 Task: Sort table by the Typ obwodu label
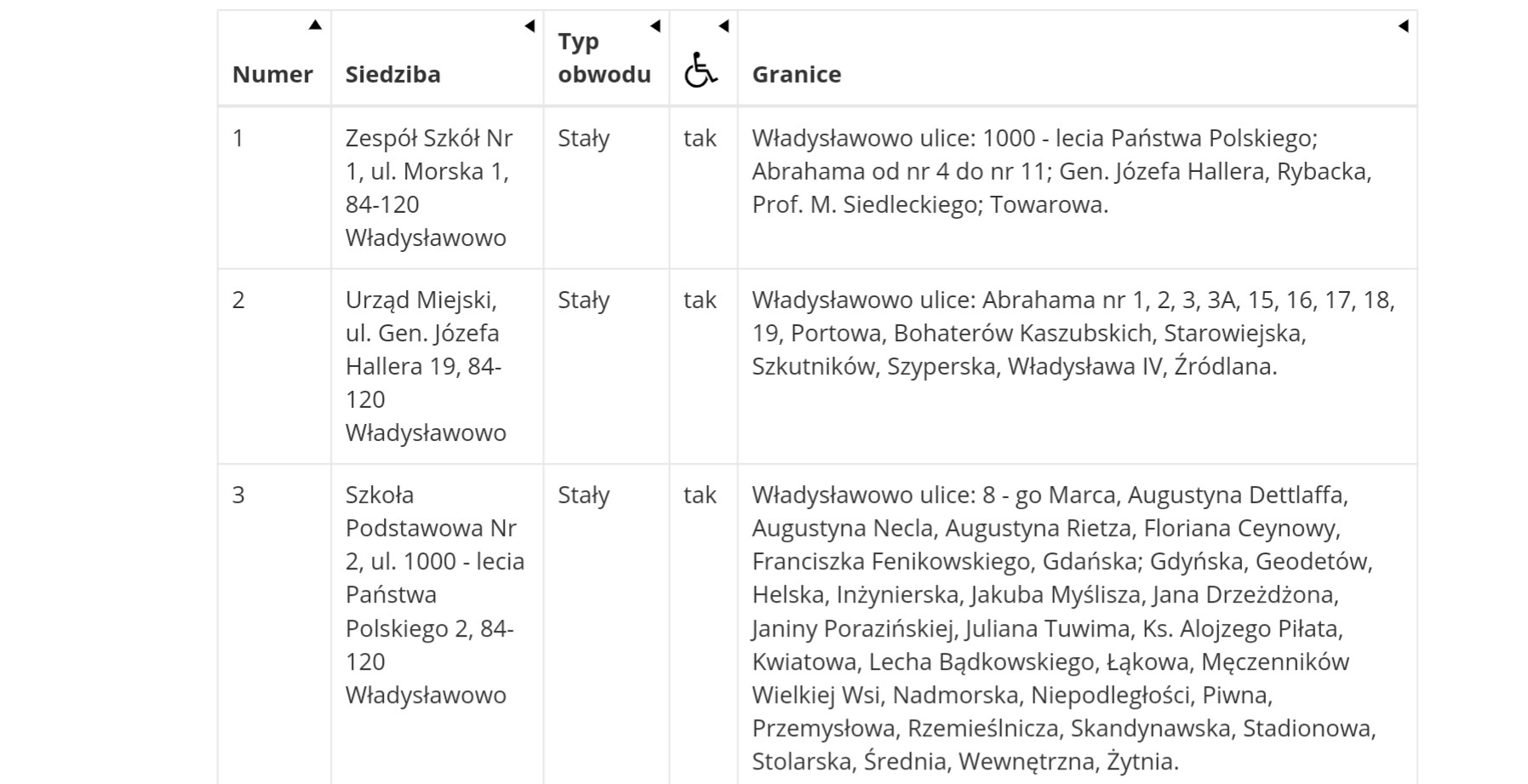pyautogui.click(x=604, y=58)
